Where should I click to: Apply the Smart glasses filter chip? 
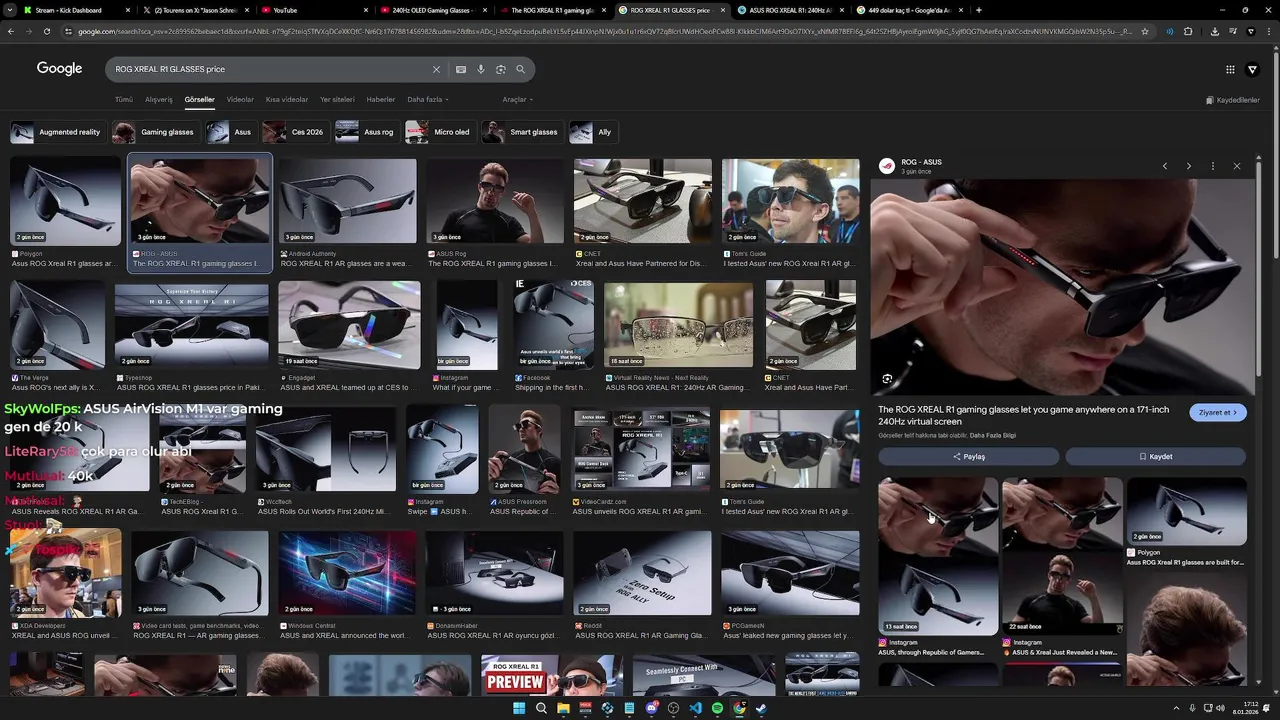click(521, 132)
